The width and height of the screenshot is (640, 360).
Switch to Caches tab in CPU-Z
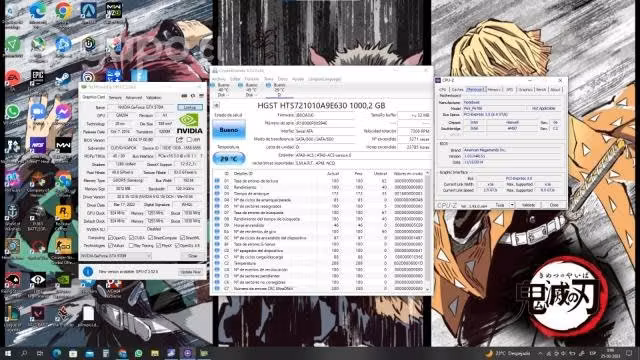(458, 89)
